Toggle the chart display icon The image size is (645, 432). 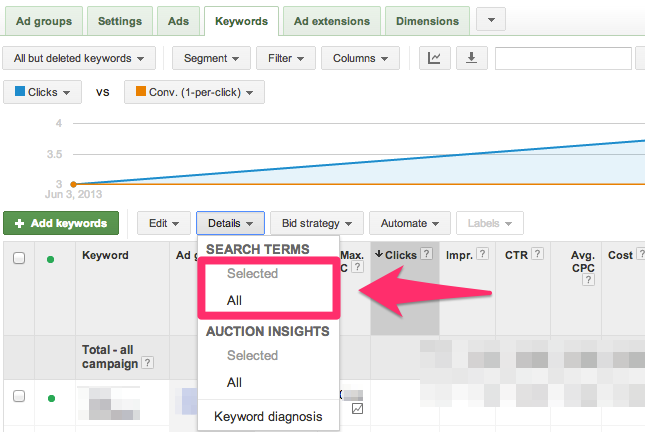pyautogui.click(x=434, y=58)
